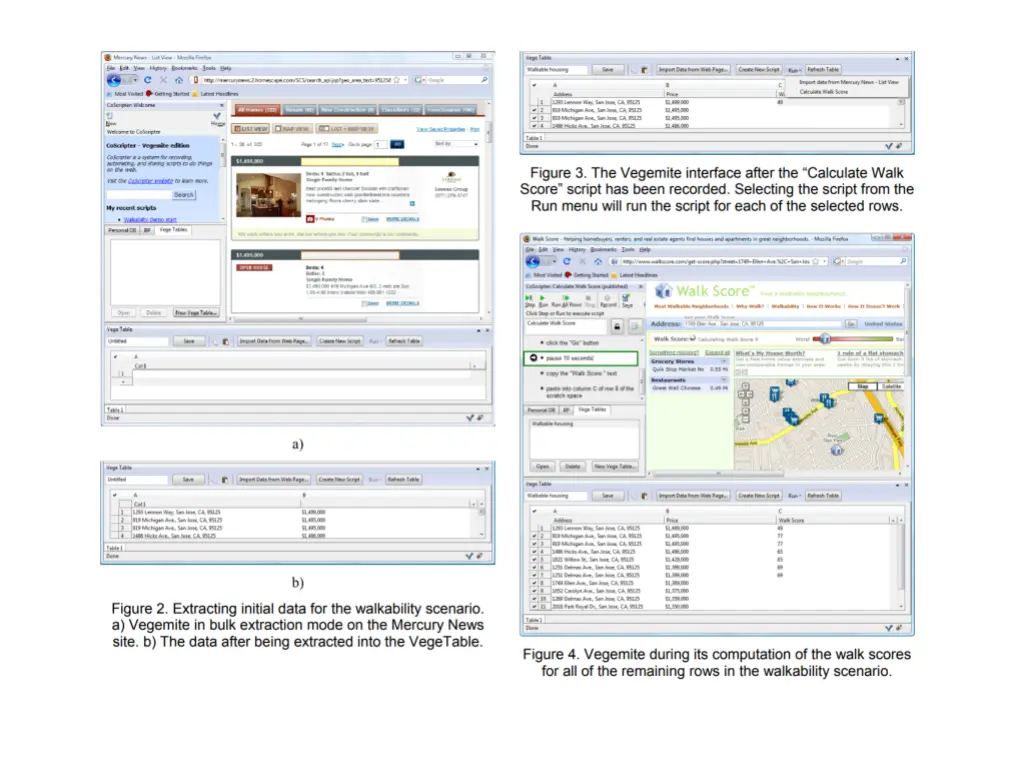1024x768 pixels.
Task: Click Refresh Table in Figure 4's toolbar
Action: [x=823, y=496]
